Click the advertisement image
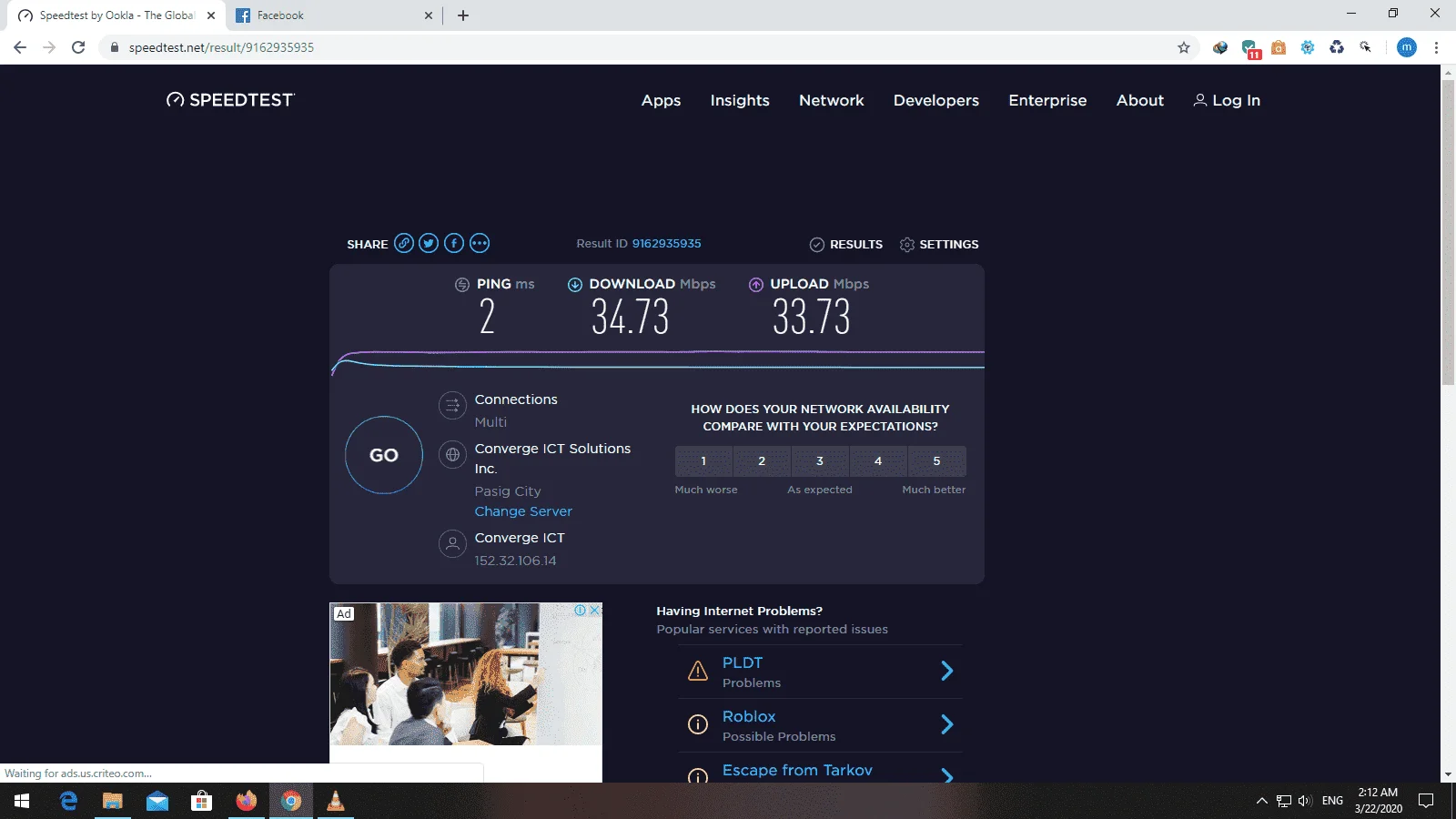Image resolution: width=1456 pixels, height=819 pixels. (466, 674)
